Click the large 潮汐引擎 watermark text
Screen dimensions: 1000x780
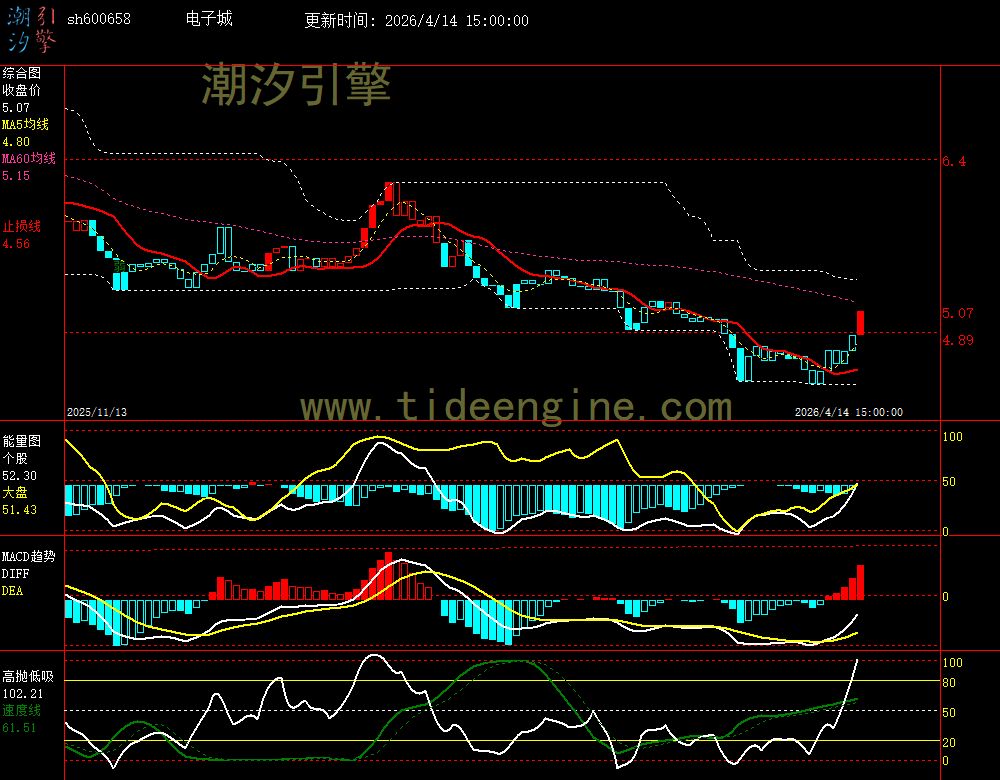coord(296,85)
